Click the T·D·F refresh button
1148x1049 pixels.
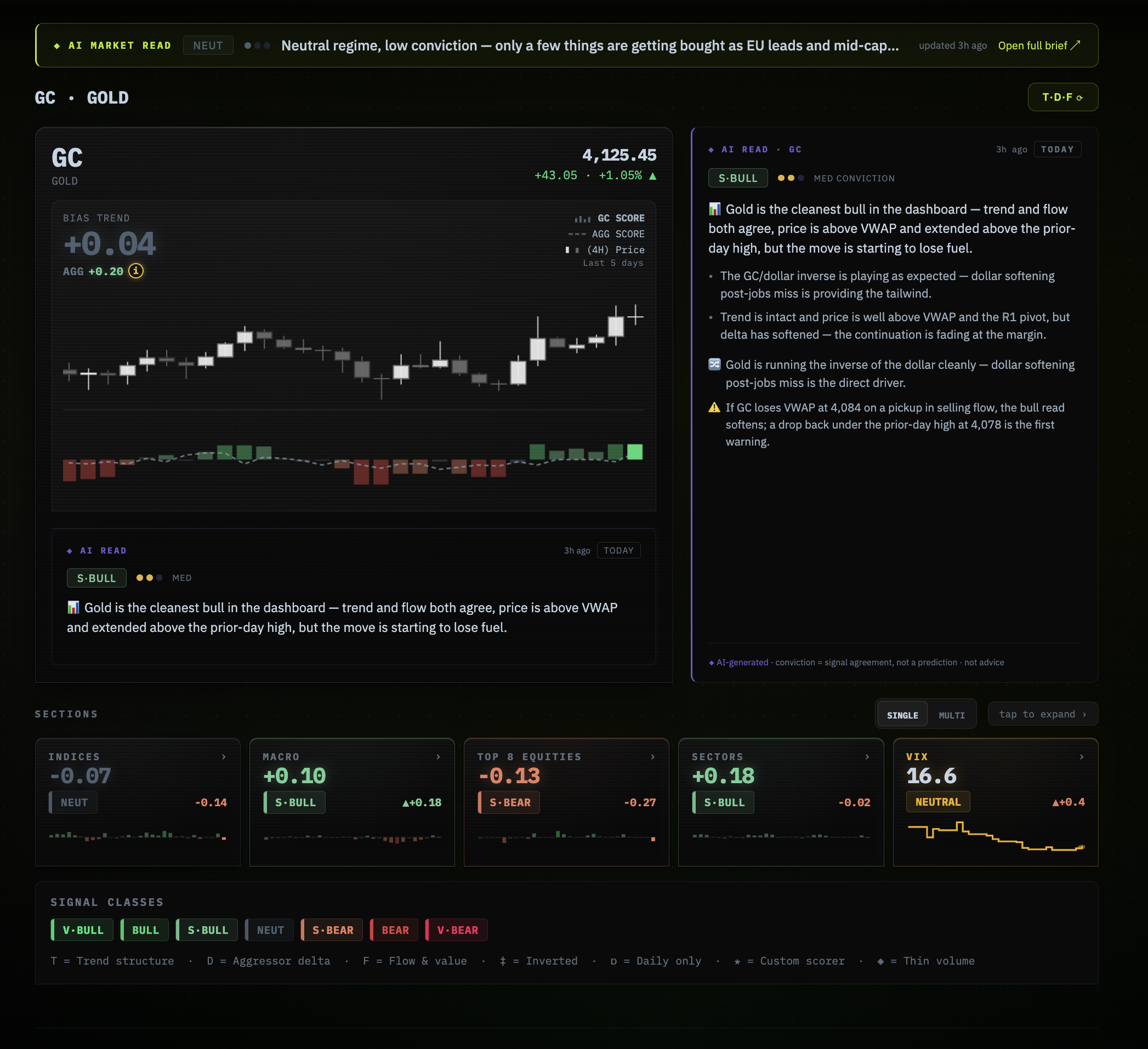click(x=1062, y=98)
